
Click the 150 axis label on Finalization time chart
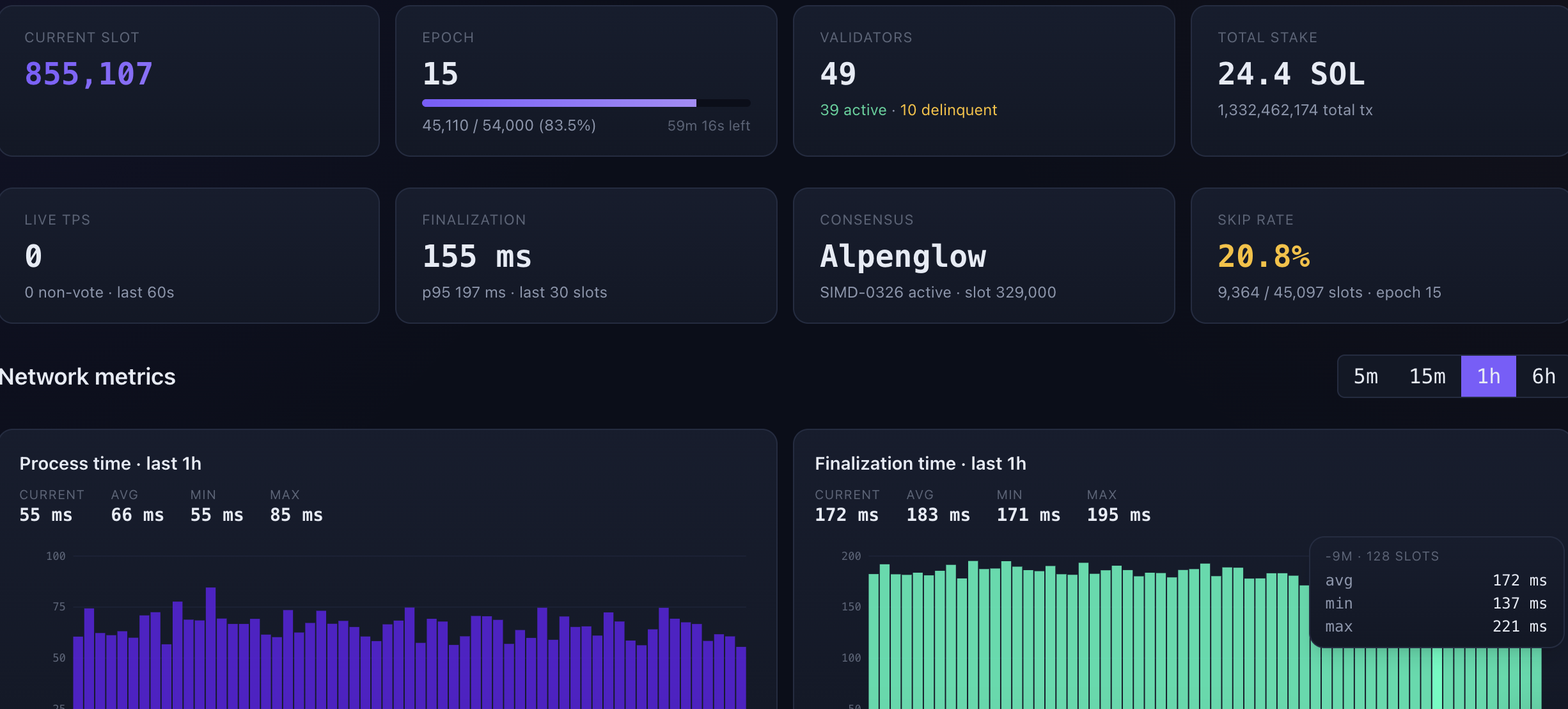coord(851,607)
